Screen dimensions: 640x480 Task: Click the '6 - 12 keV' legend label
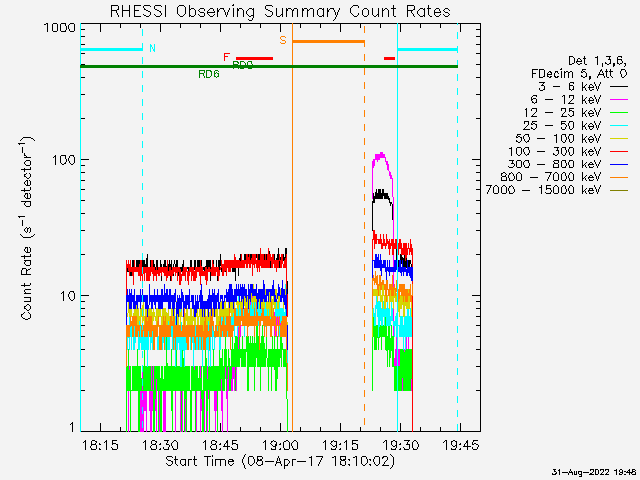point(566,100)
